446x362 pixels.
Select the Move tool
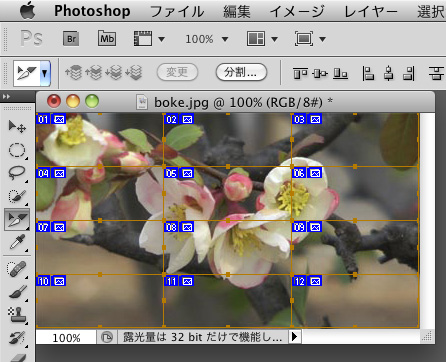tap(17, 127)
